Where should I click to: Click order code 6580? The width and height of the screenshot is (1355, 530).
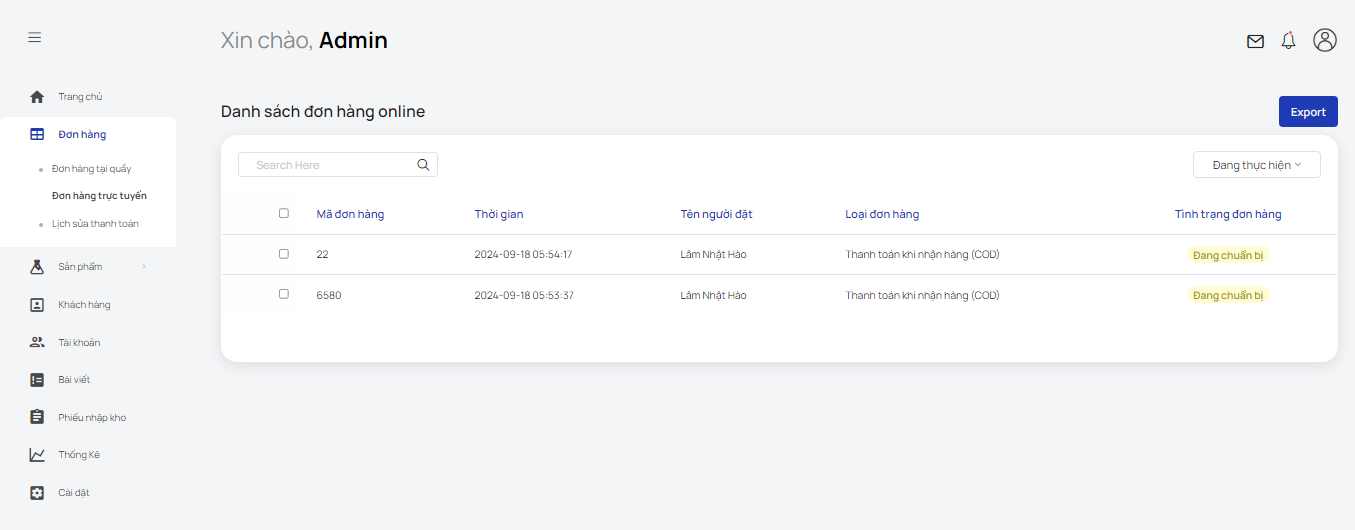(329, 295)
